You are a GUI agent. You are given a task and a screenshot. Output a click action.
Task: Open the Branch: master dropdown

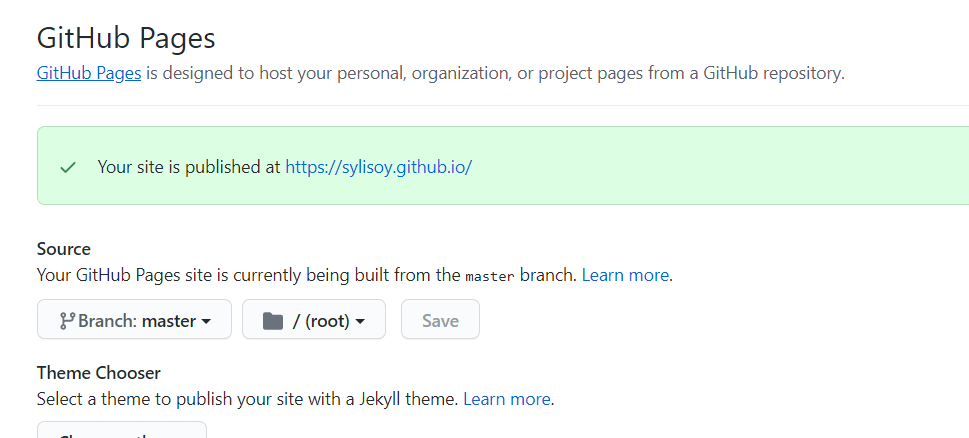(x=134, y=320)
